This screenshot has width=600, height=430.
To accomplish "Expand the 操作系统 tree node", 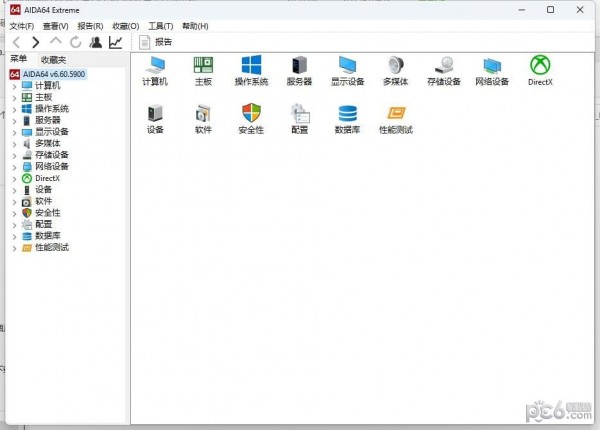I will (x=14, y=109).
